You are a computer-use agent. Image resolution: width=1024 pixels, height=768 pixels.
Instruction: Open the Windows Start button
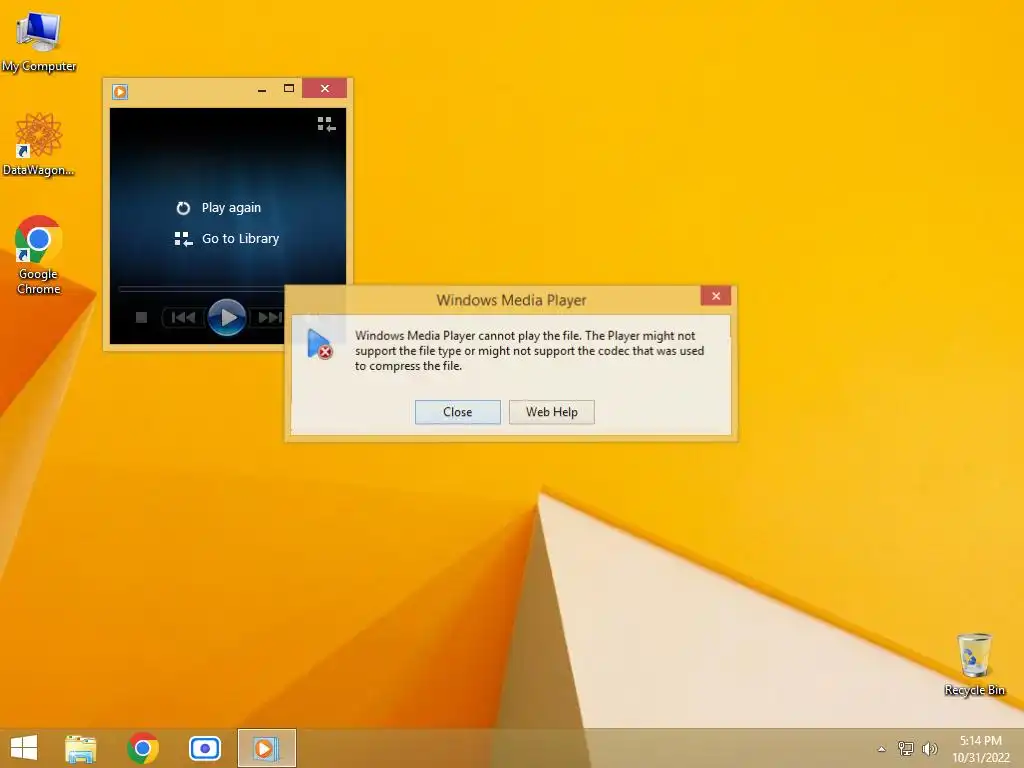tap(24, 748)
